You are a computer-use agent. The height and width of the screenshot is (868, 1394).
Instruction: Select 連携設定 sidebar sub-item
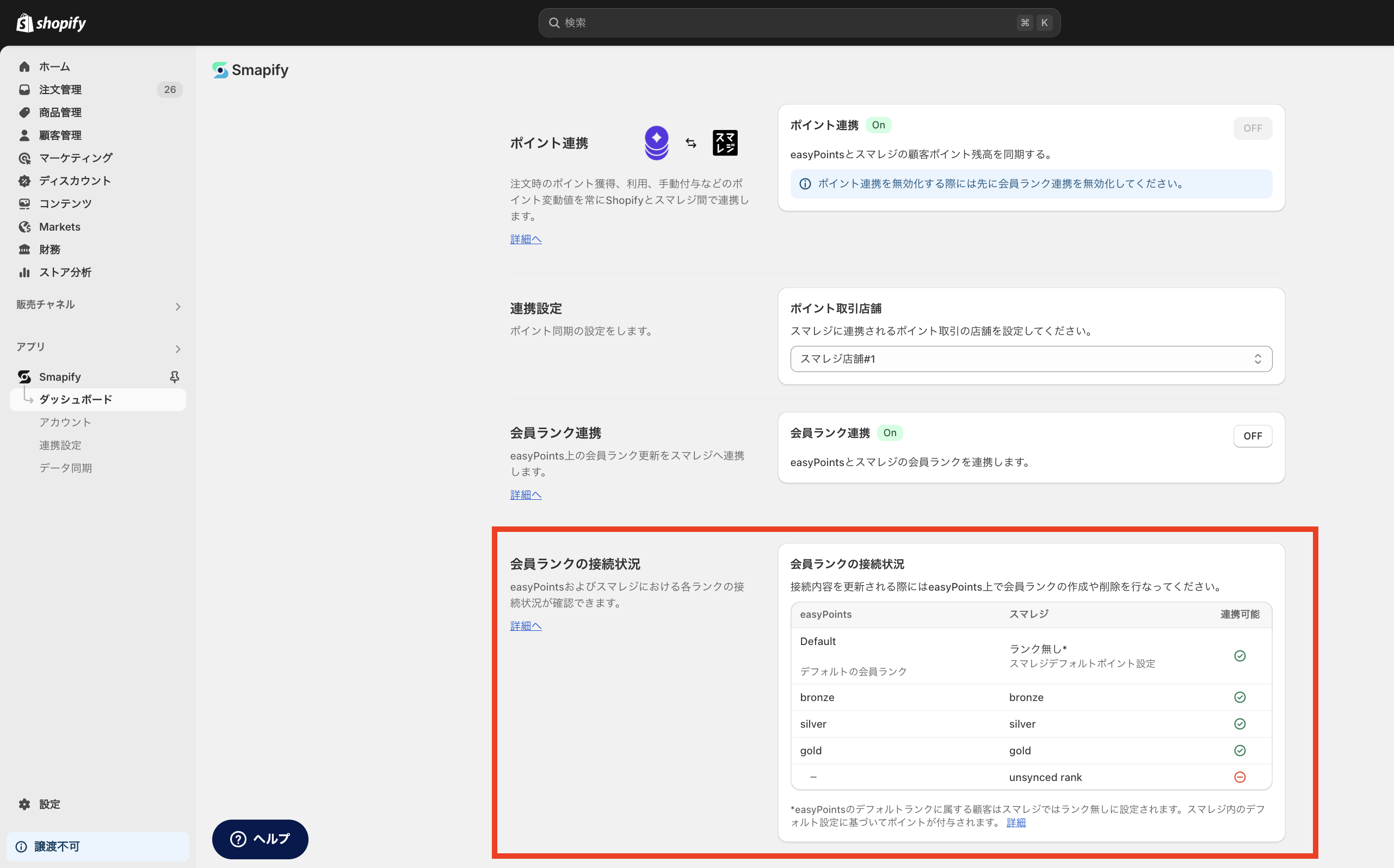(60, 445)
